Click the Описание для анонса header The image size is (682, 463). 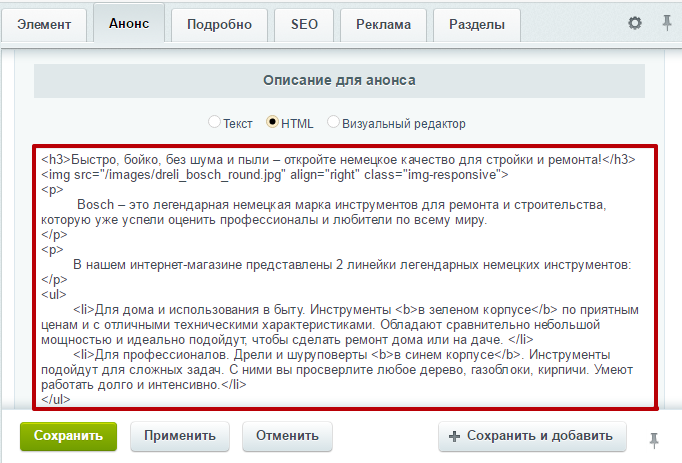339,81
